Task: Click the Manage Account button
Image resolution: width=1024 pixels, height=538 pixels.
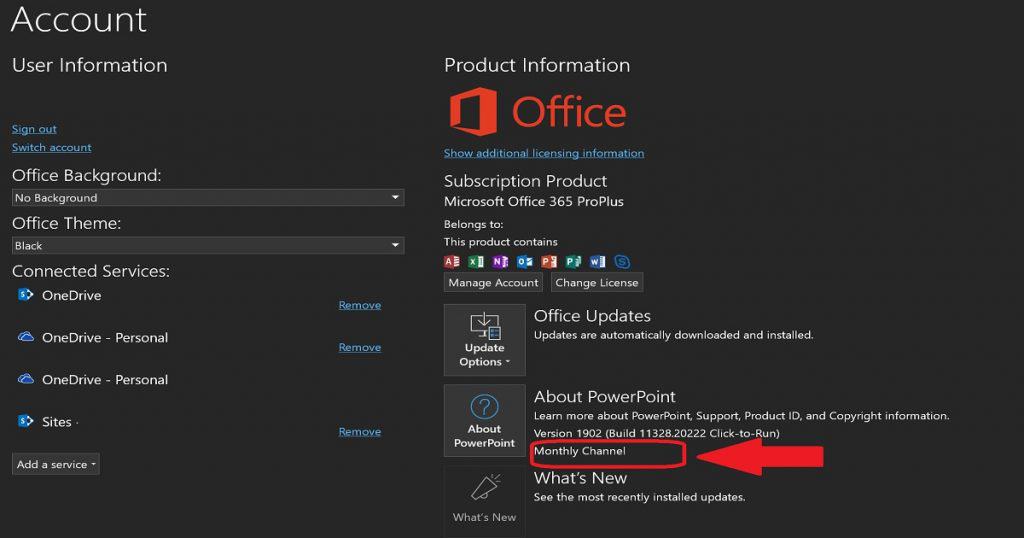Action: point(493,283)
